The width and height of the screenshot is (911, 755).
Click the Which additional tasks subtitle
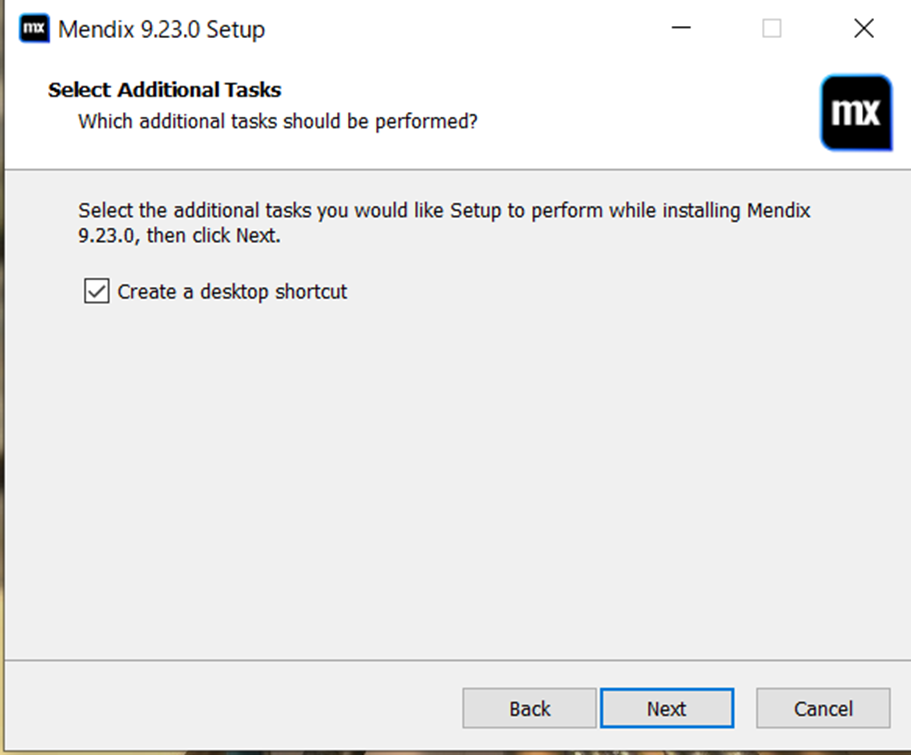pos(278,121)
